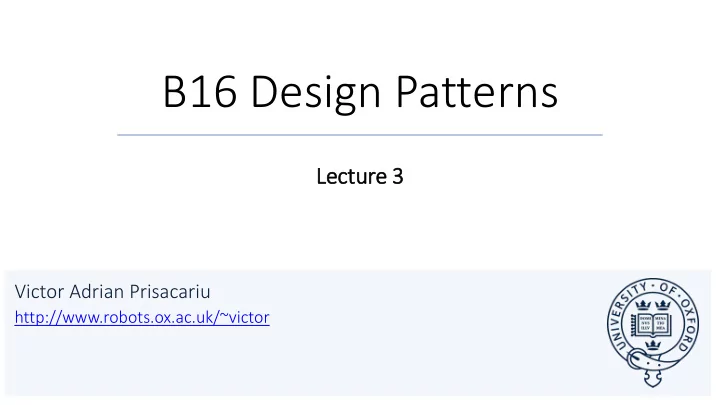Click the University of Oxford crest logo
720x405 pixels.
coord(652,332)
